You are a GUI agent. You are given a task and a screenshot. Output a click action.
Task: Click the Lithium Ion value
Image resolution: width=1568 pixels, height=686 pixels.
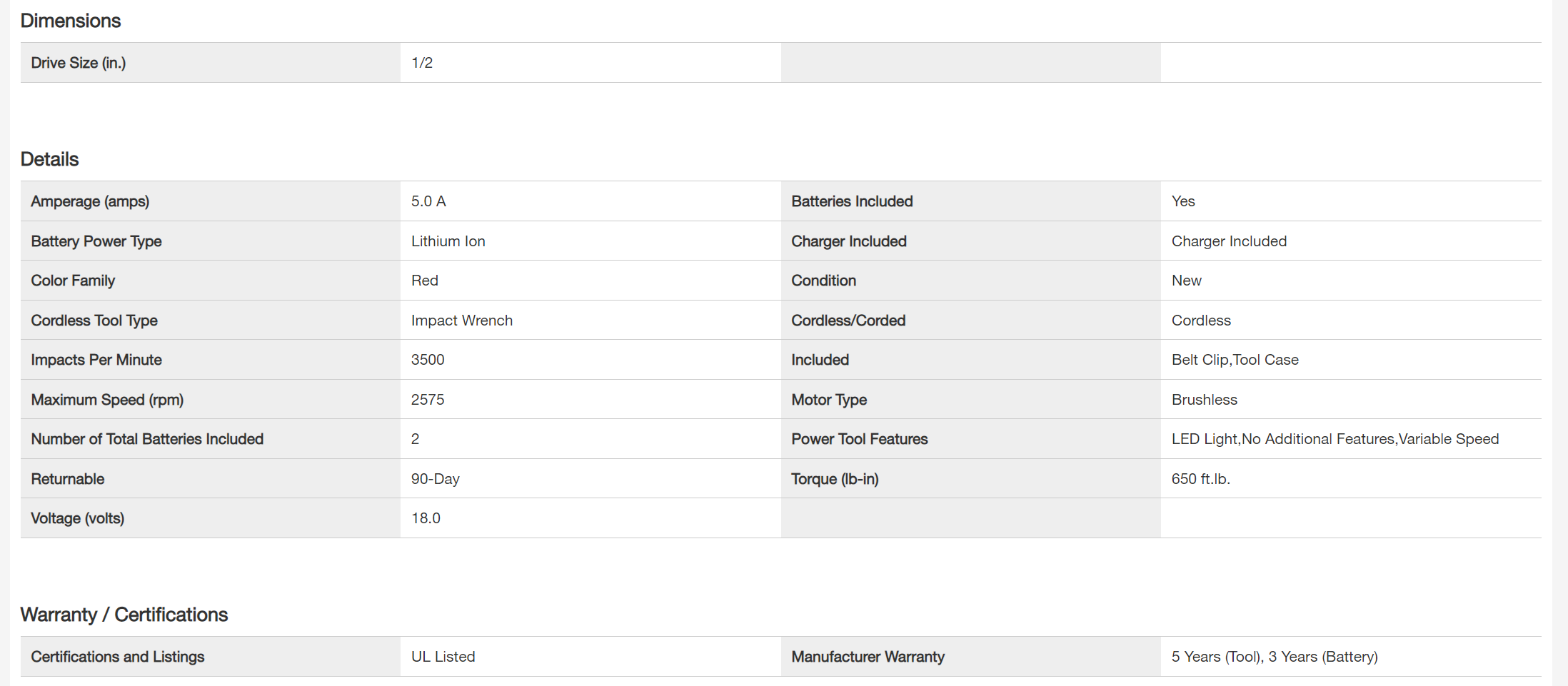tap(448, 241)
